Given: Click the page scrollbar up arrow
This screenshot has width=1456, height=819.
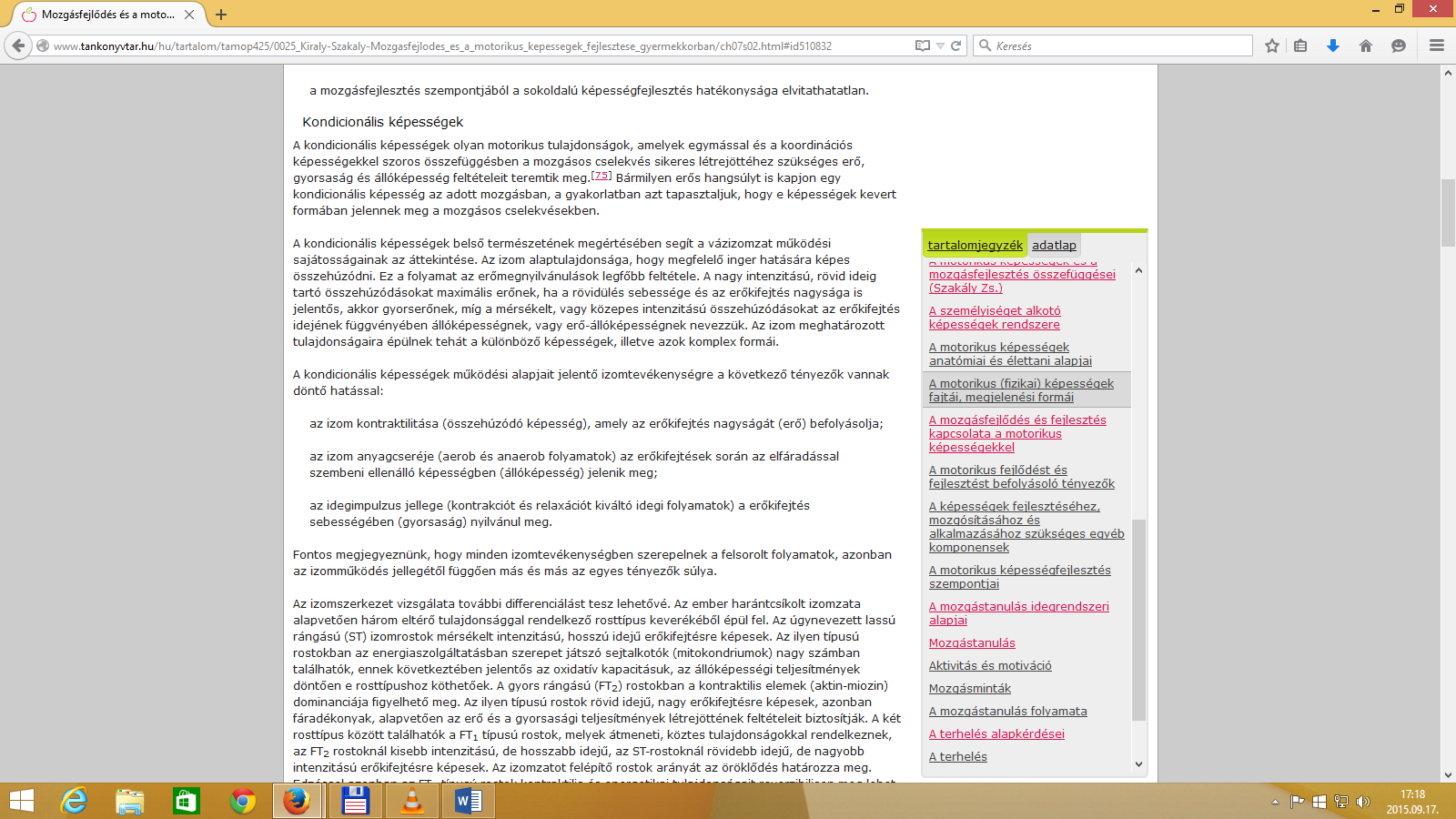Looking at the screenshot, I should tap(1448, 73).
